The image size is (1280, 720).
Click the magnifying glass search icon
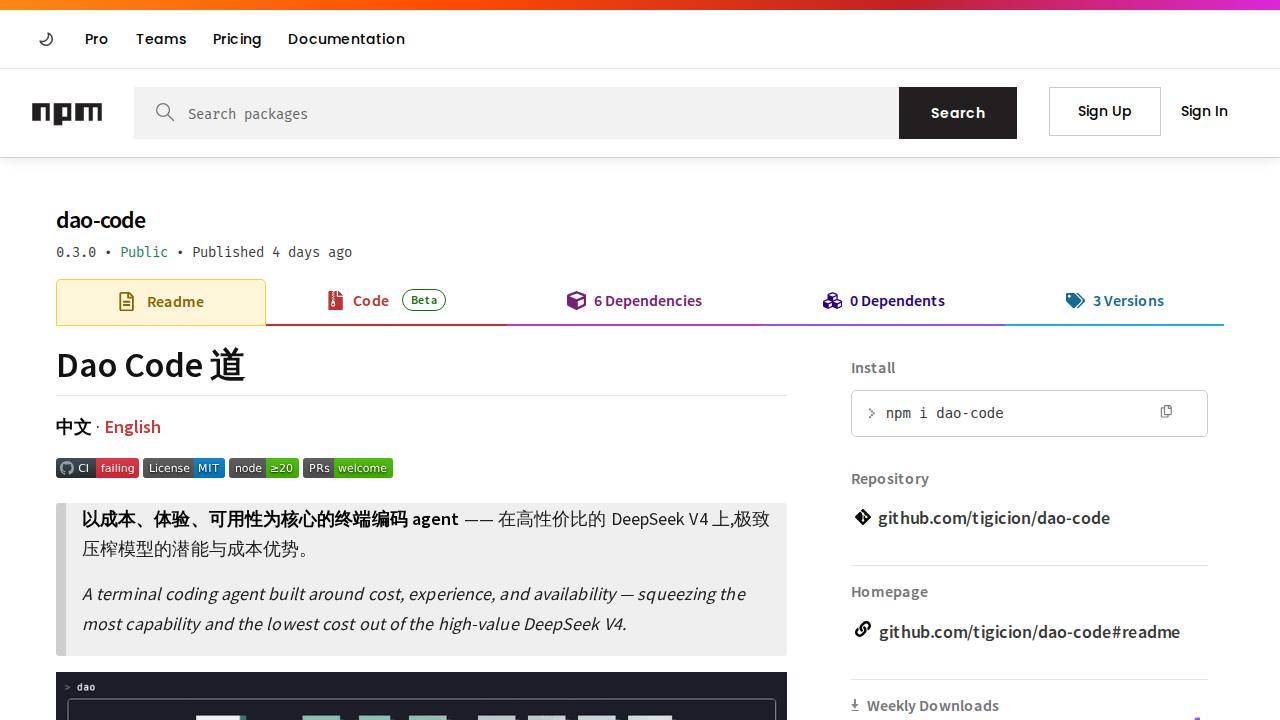tap(165, 112)
